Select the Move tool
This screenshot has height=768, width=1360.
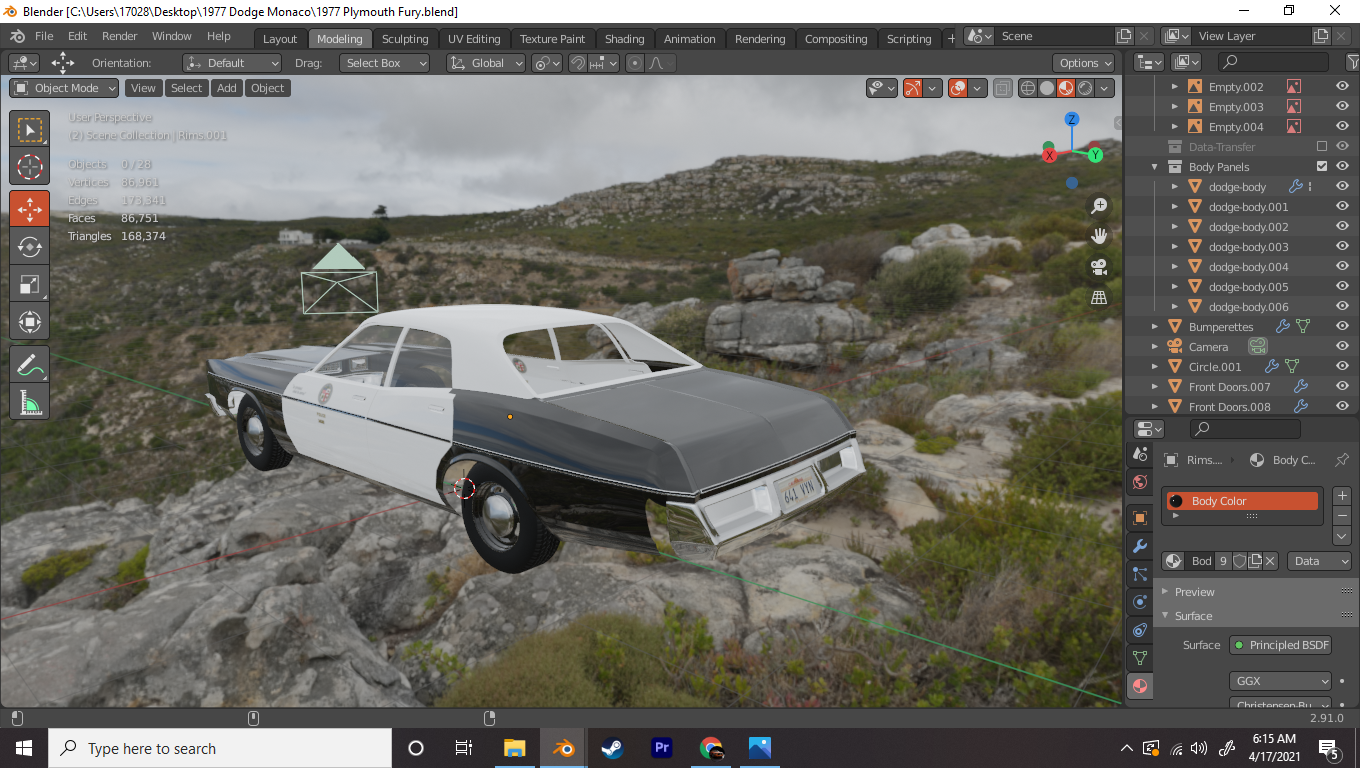coord(30,209)
